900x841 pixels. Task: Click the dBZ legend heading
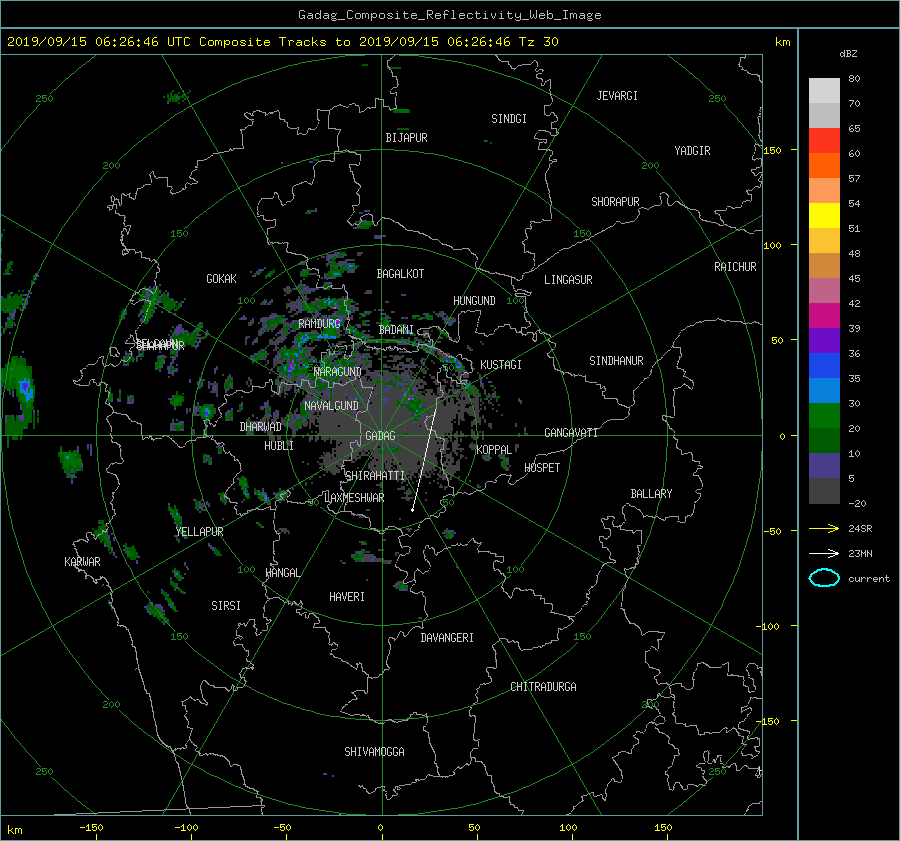(848, 54)
